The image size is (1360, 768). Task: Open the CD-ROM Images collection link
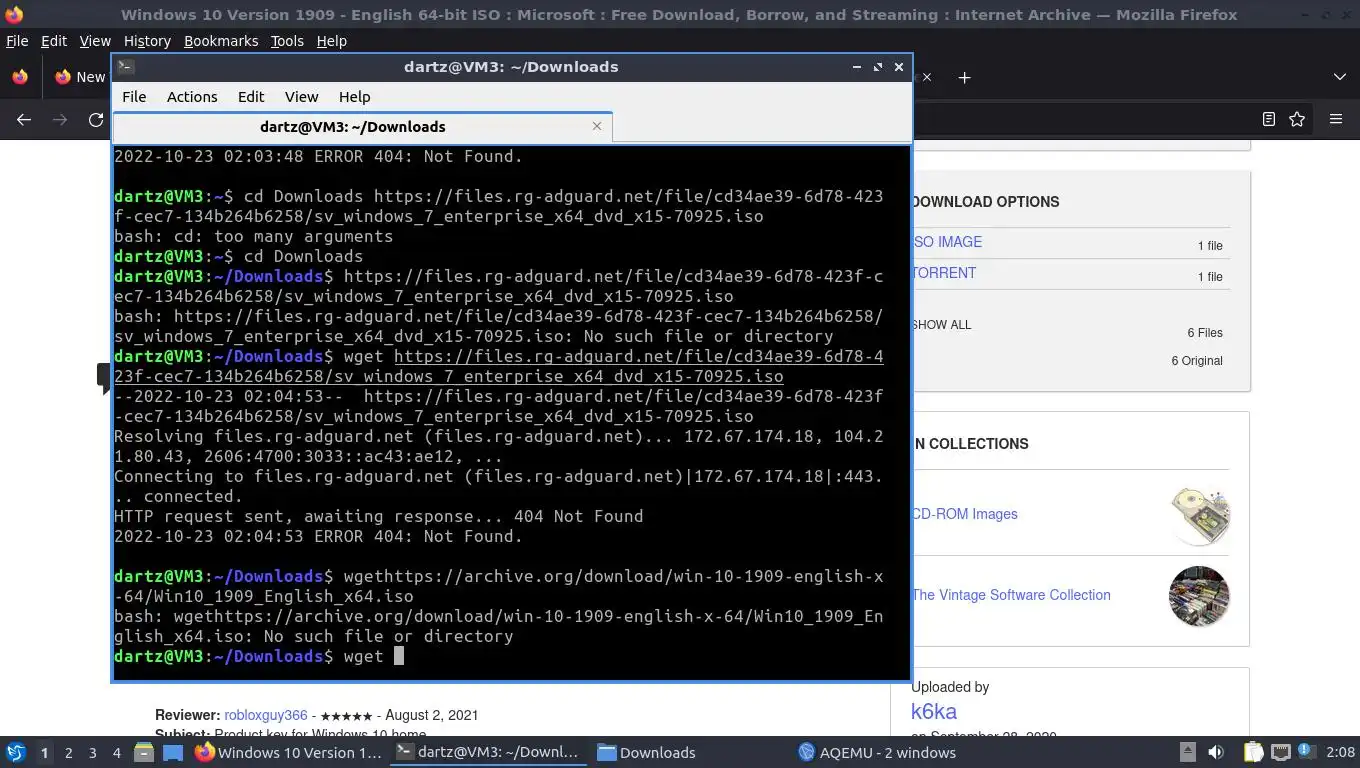pos(964,514)
